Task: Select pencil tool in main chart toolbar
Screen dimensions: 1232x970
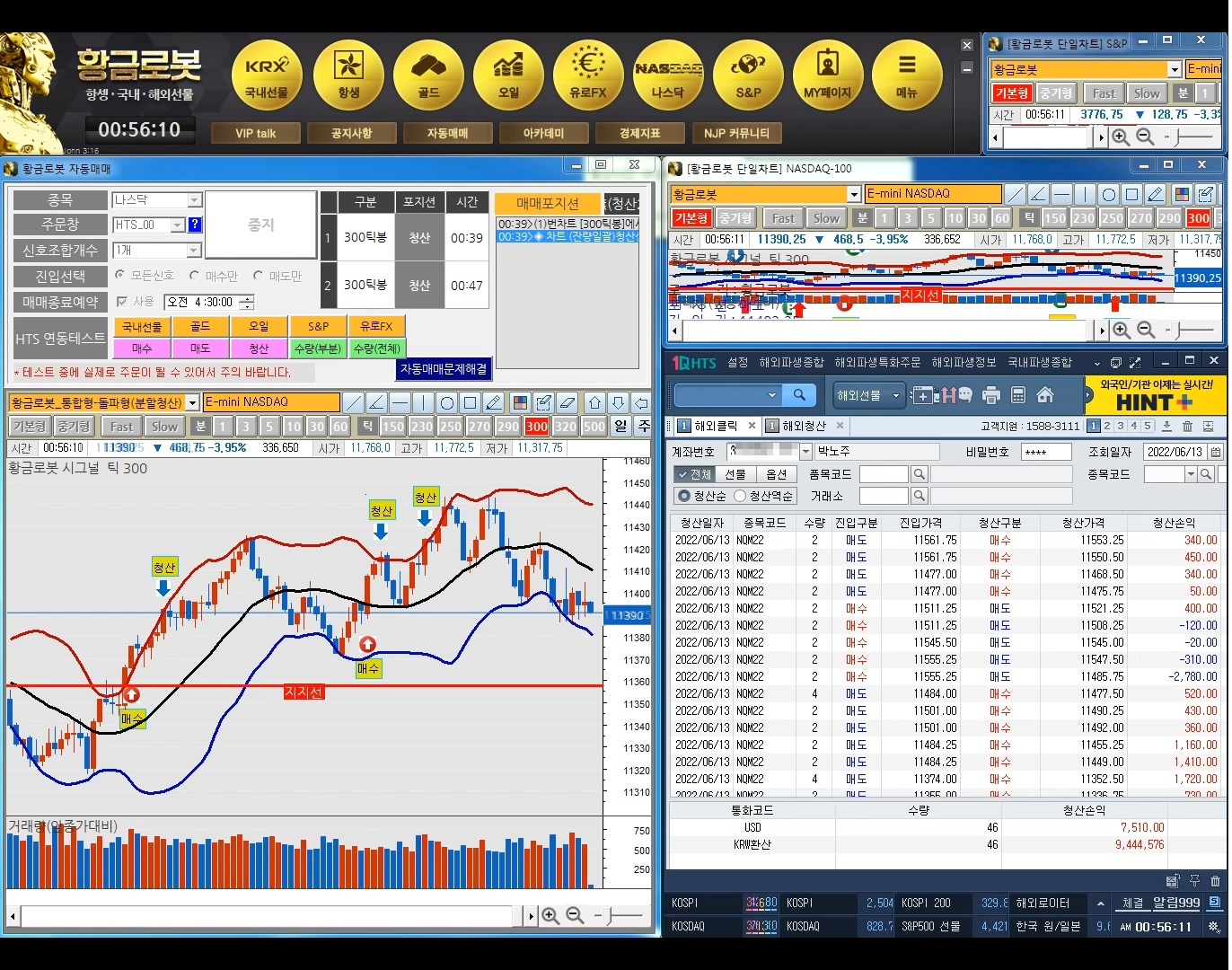Action: (x=494, y=402)
